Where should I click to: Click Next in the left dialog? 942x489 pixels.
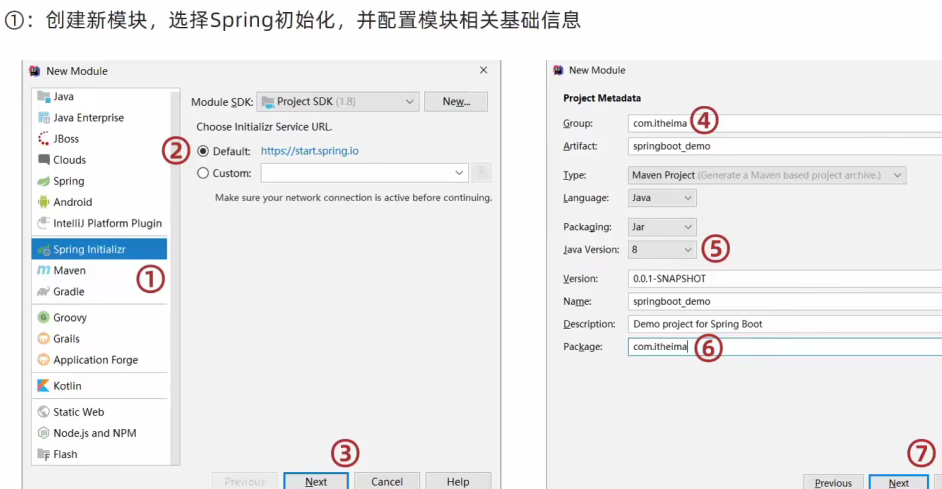coord(316,481)
